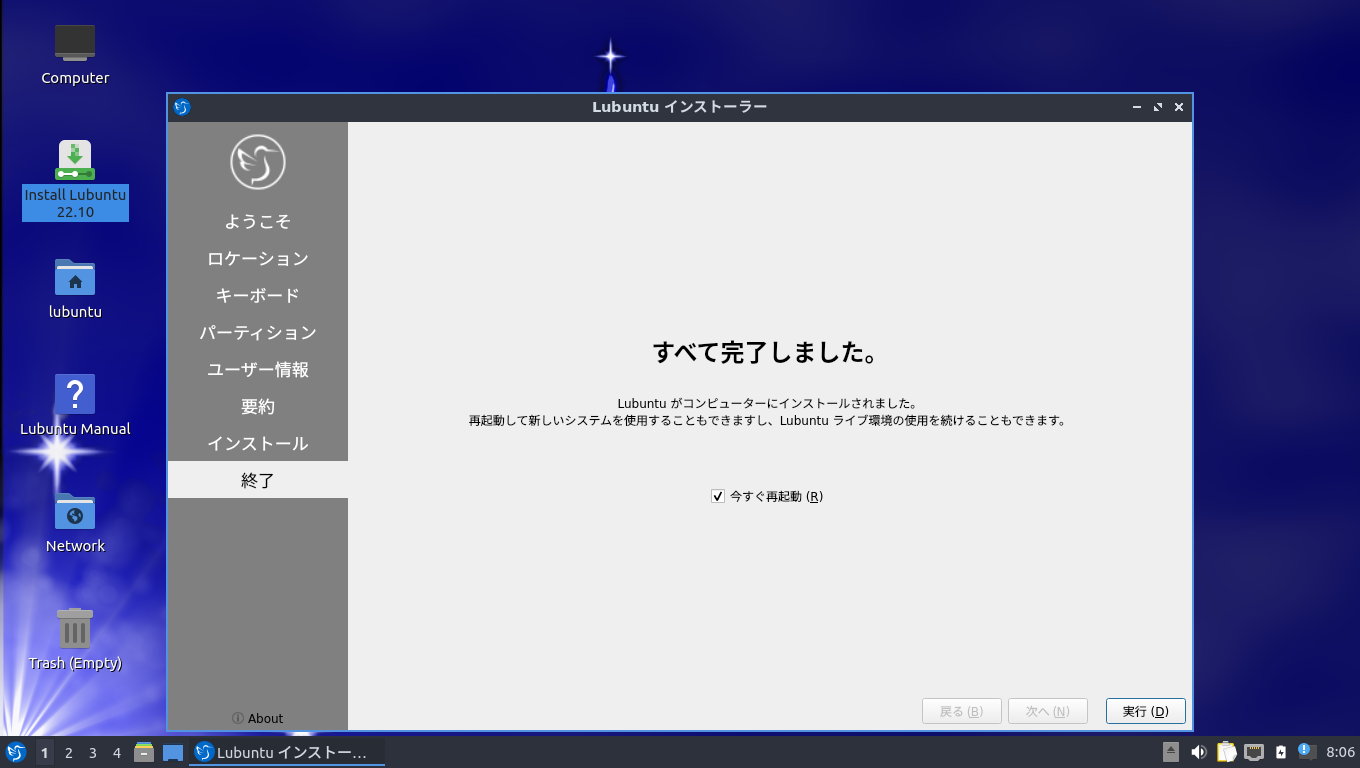Select the パーティション step in sidebar
Viewport: 1360px width, 768px height.
click(258, 332)
